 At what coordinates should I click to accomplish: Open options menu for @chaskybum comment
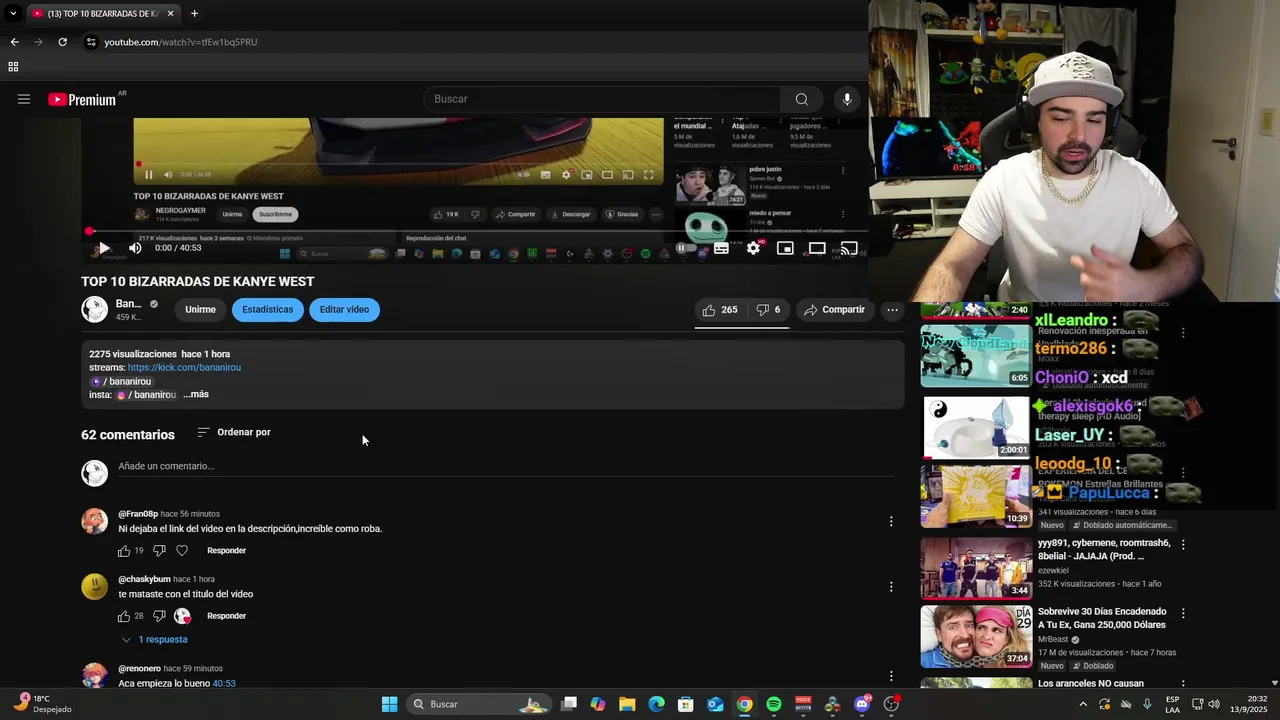click(891, 587)
